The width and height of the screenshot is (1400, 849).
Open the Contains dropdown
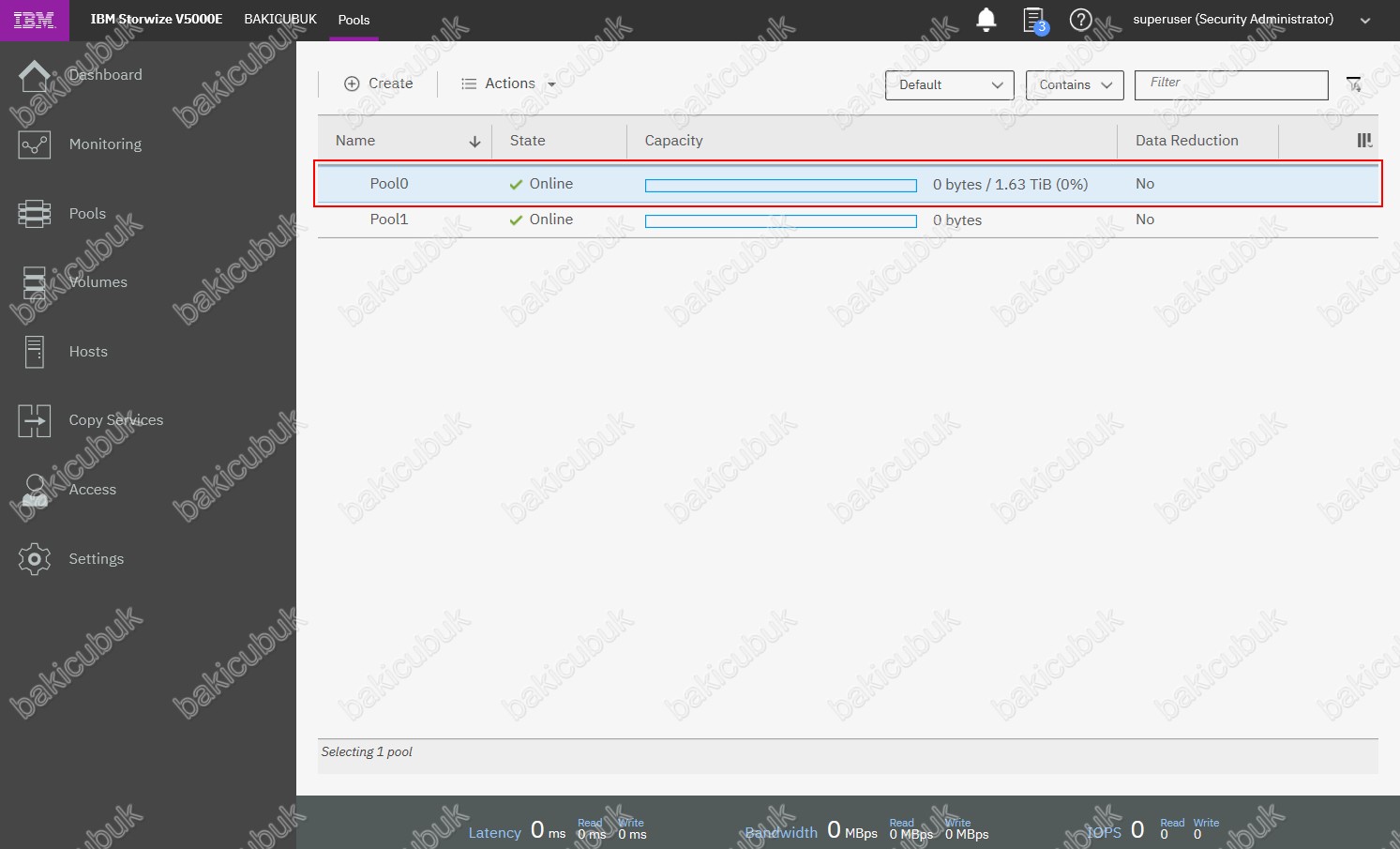[1075, 84]
